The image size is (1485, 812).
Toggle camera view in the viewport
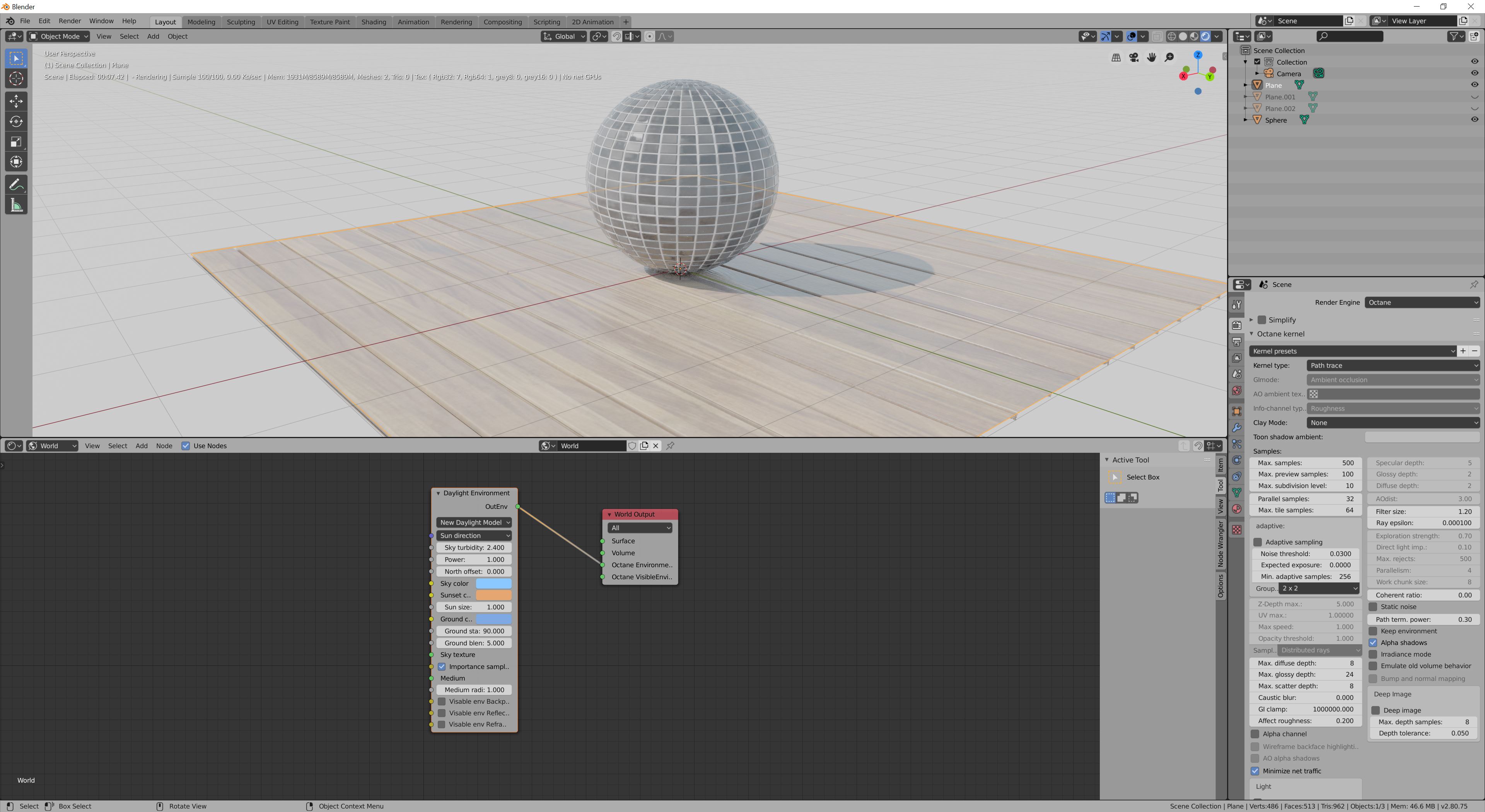(1133, 57)
